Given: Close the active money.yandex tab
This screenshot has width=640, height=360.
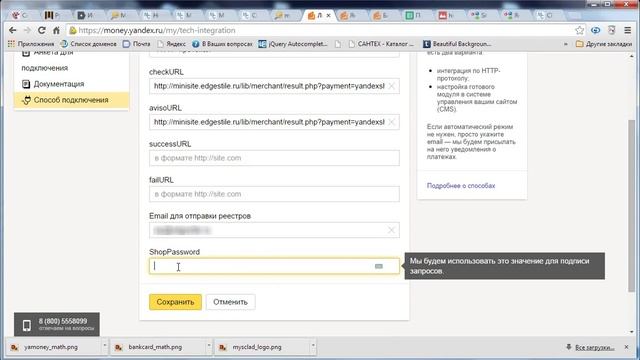Looking at the screenshot, I should click(328, 16).
